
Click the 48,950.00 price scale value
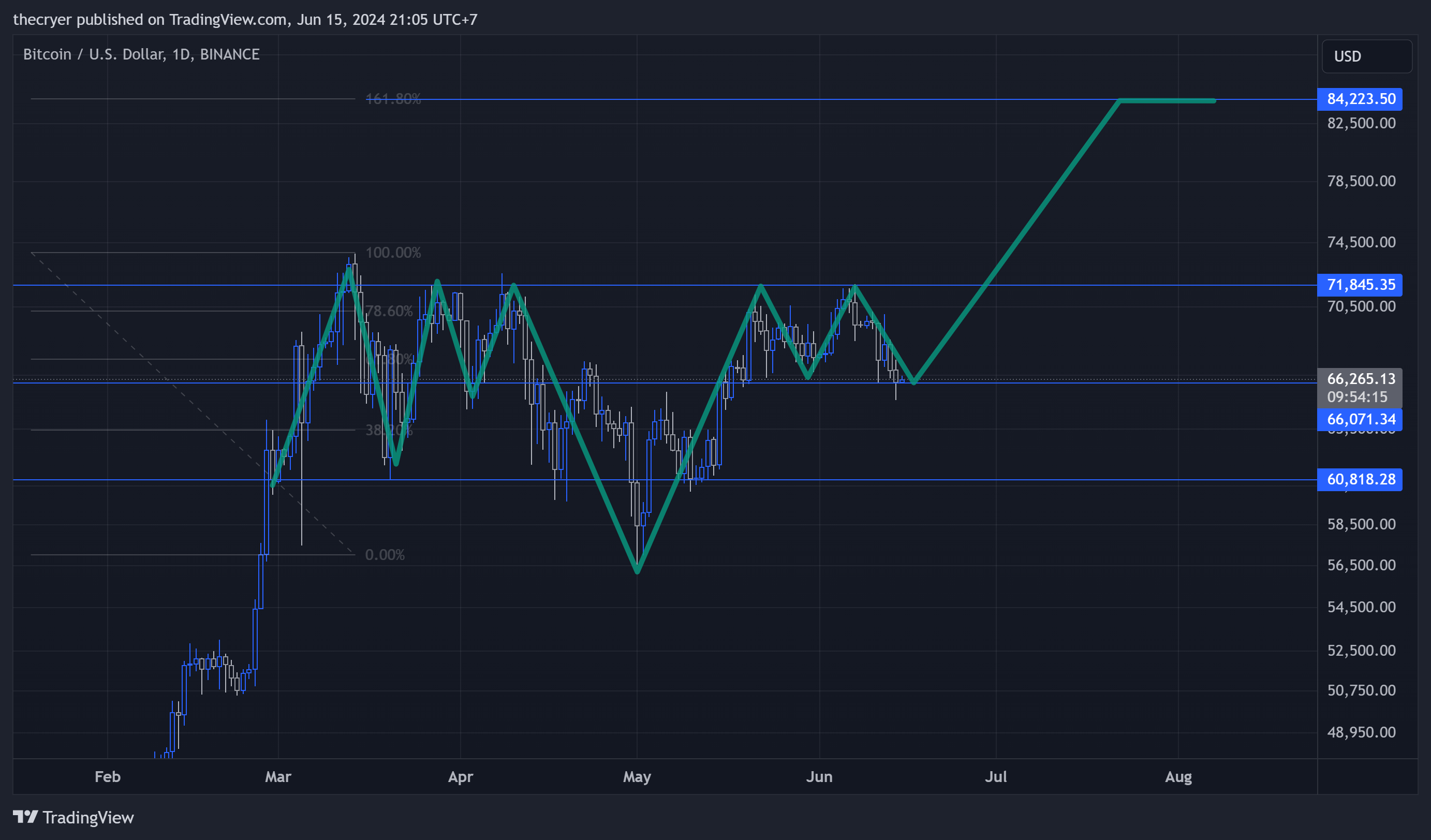point(1361,733)
